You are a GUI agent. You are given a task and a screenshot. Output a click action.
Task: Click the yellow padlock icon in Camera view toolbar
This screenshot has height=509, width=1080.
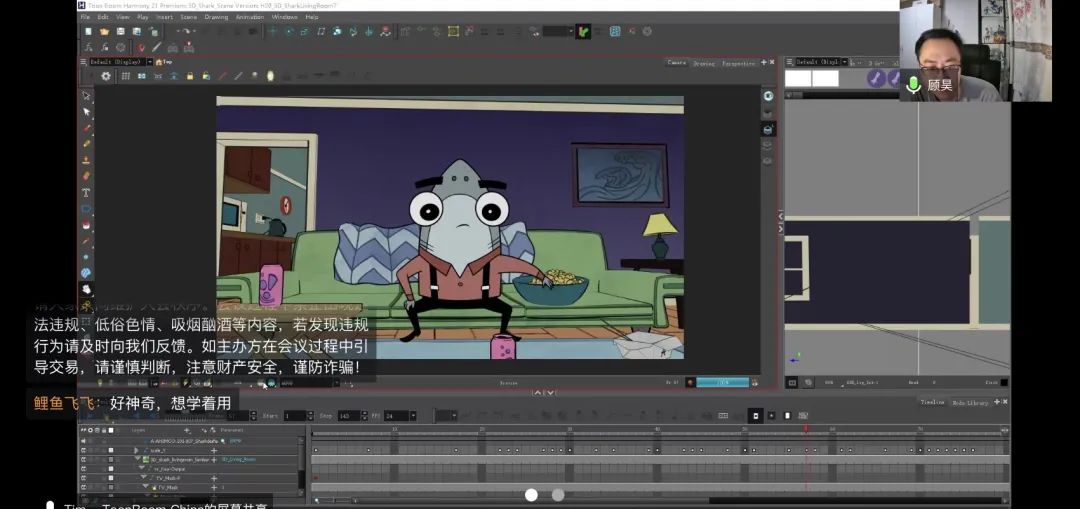pos(190,76)
